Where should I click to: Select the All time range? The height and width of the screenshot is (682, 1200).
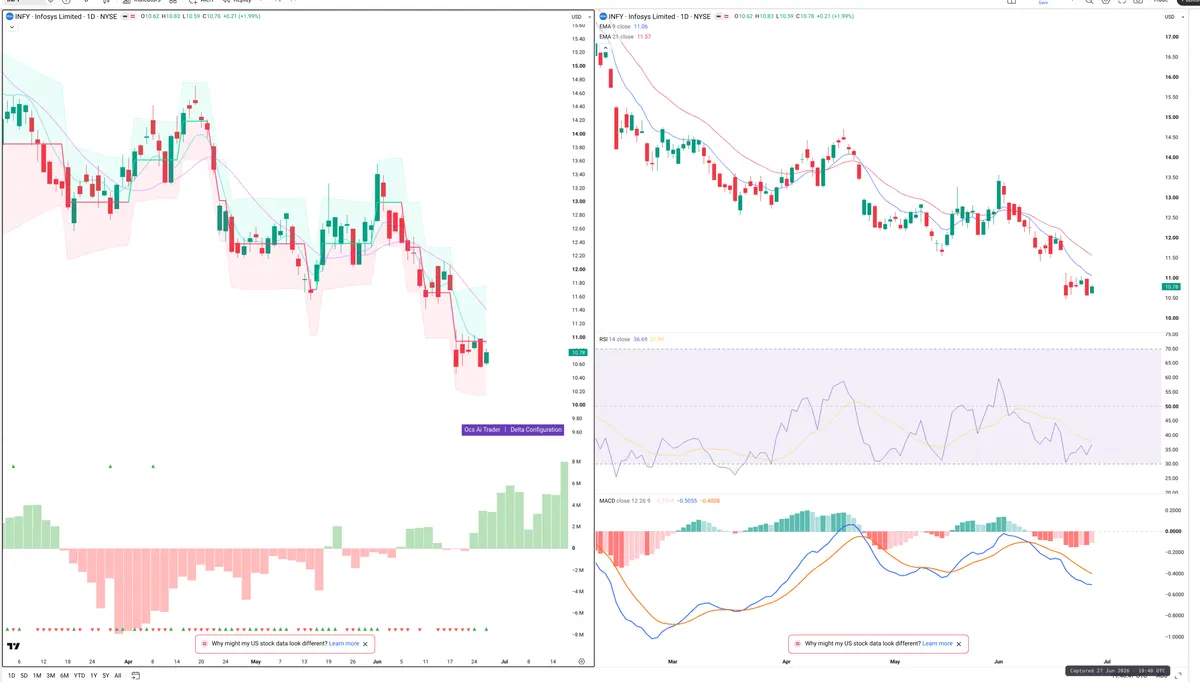118,676
